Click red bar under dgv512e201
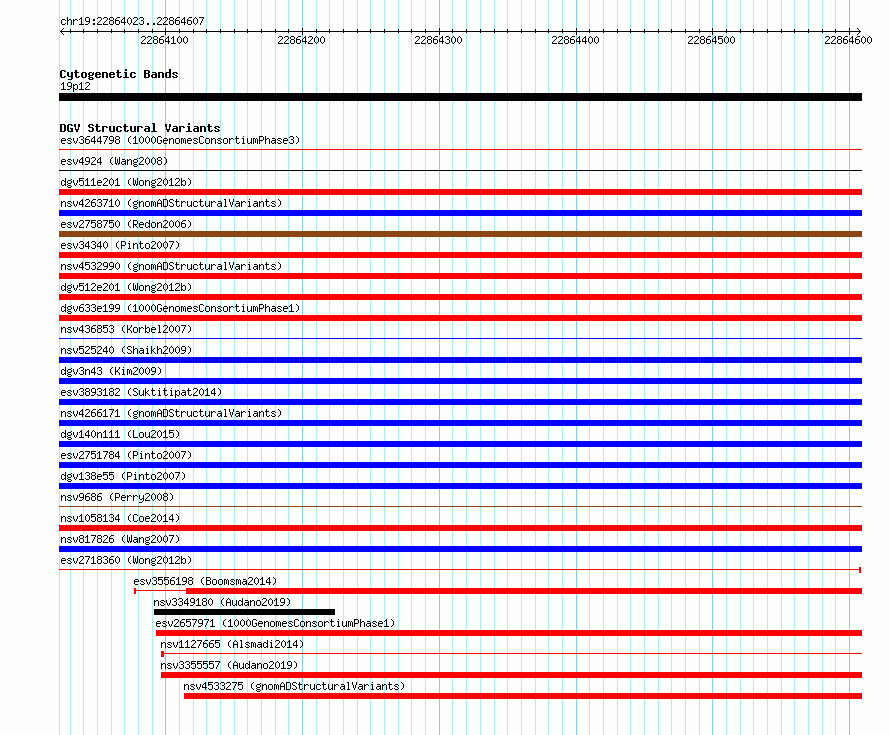This screenshot has width=890, height=735. [x=460, y=297]
